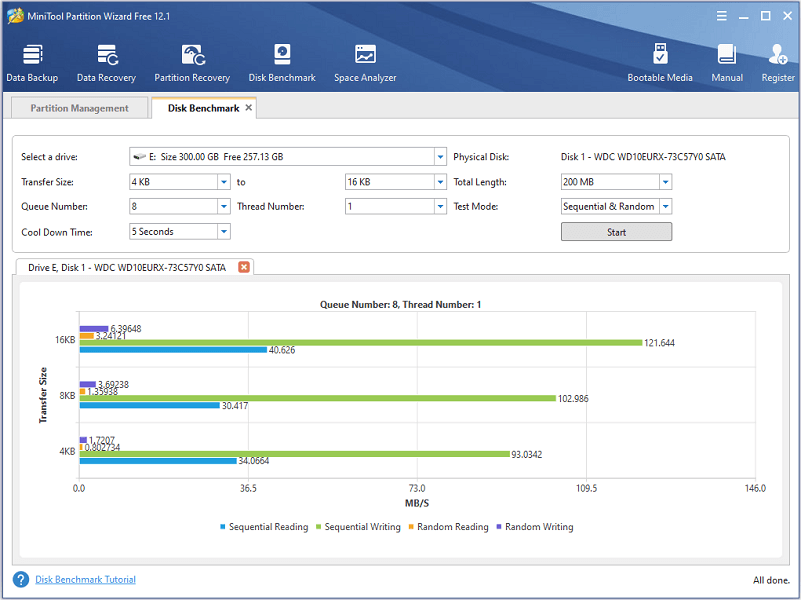This screenshot has height=600, width=801.
Task: Click the Random Writing legend entry
Action: tap(535, 527)
